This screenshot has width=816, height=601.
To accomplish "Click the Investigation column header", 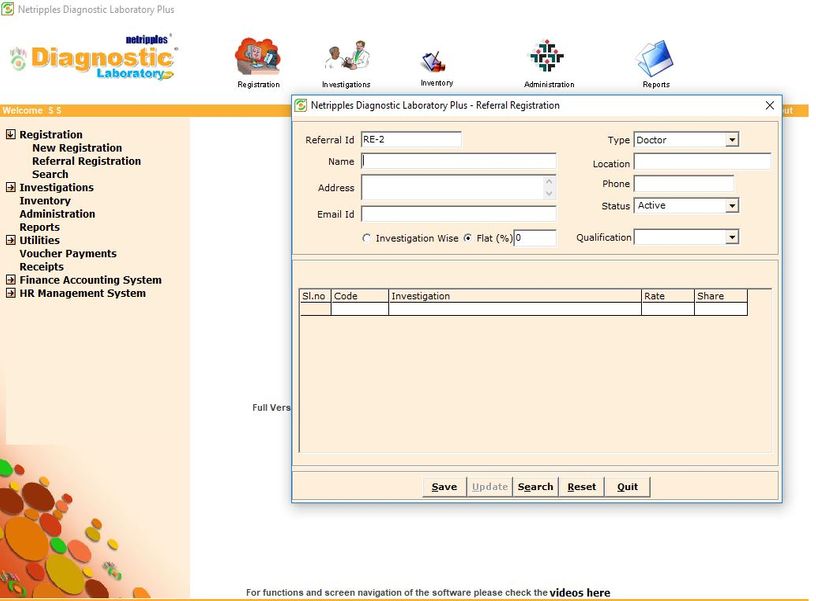I will pyautogui.click(x=515, y=296).
